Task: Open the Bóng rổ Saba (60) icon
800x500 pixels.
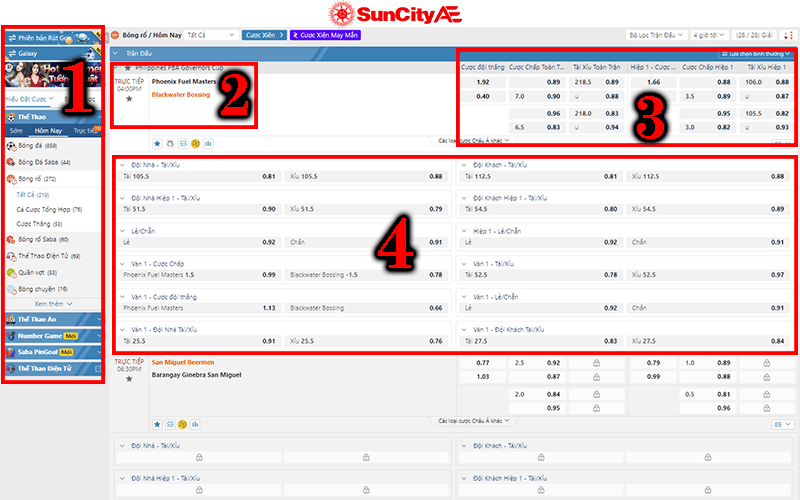Action: pos(11,239)
